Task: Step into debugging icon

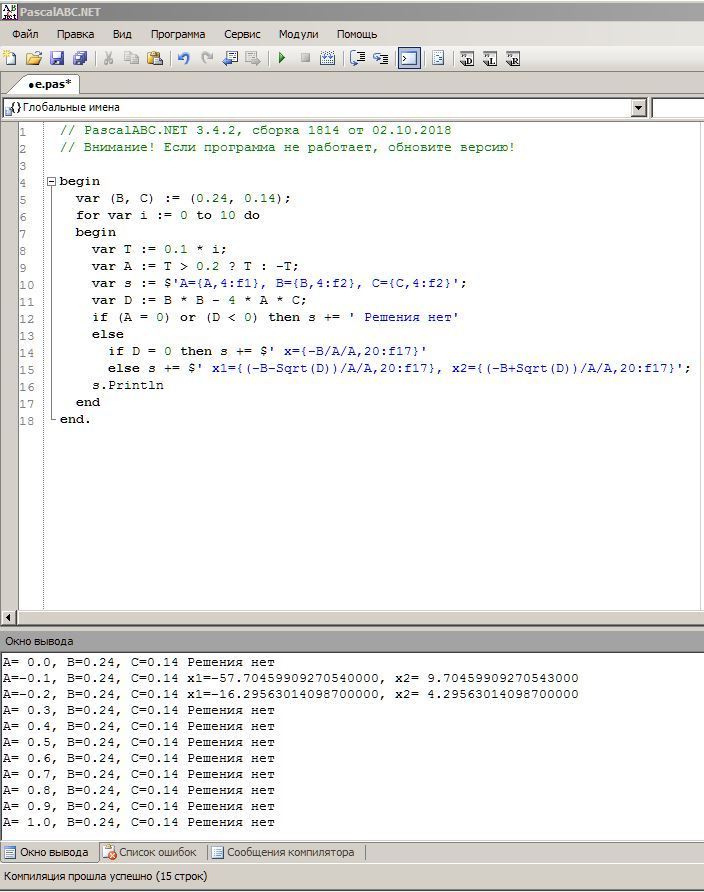Action: [x=380, y=58]
